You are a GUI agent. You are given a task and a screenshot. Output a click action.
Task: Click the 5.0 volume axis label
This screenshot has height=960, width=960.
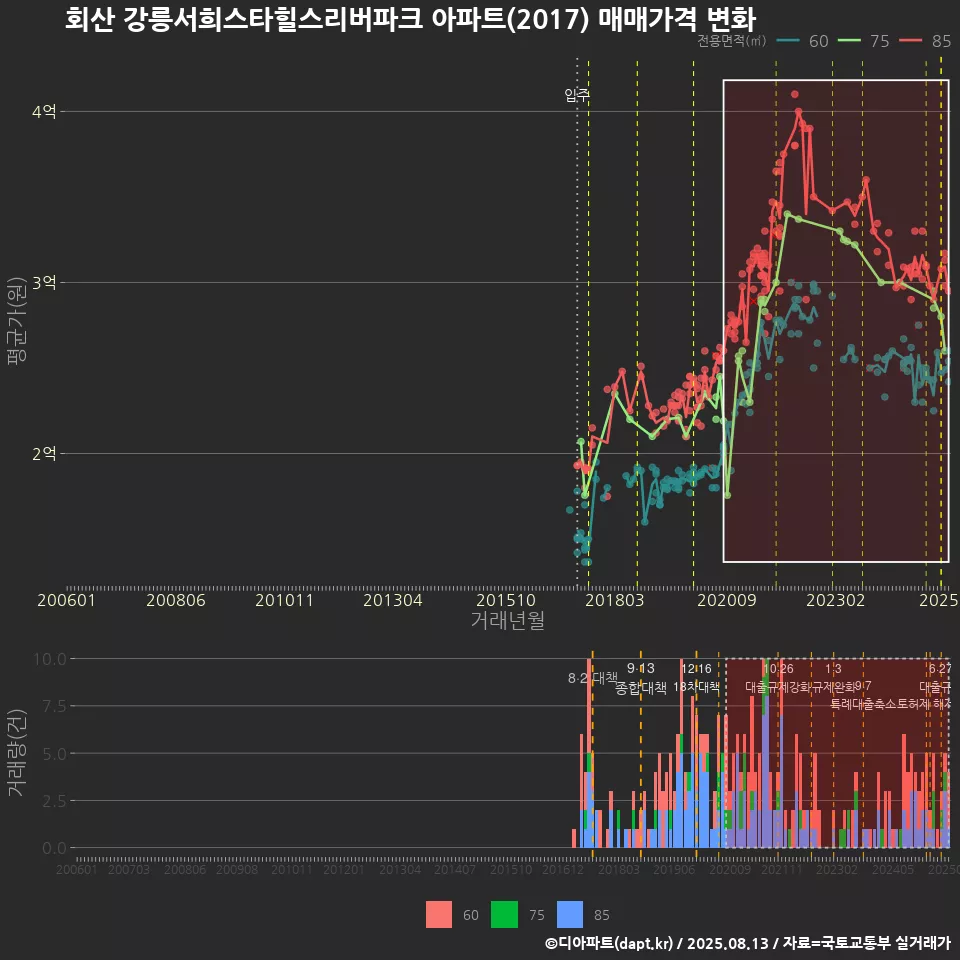54,754
